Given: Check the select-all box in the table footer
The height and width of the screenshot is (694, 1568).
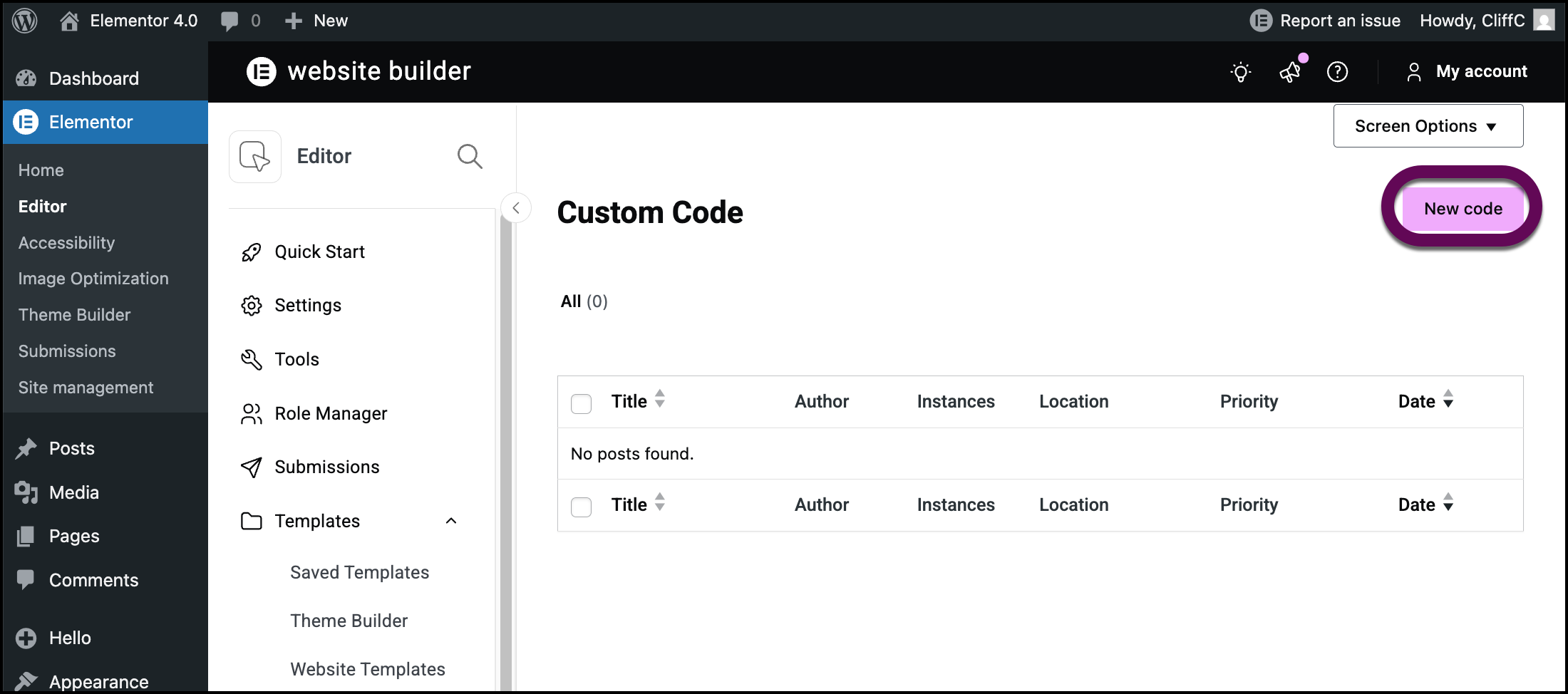Looking at the screenshot, I should (581, 507).
